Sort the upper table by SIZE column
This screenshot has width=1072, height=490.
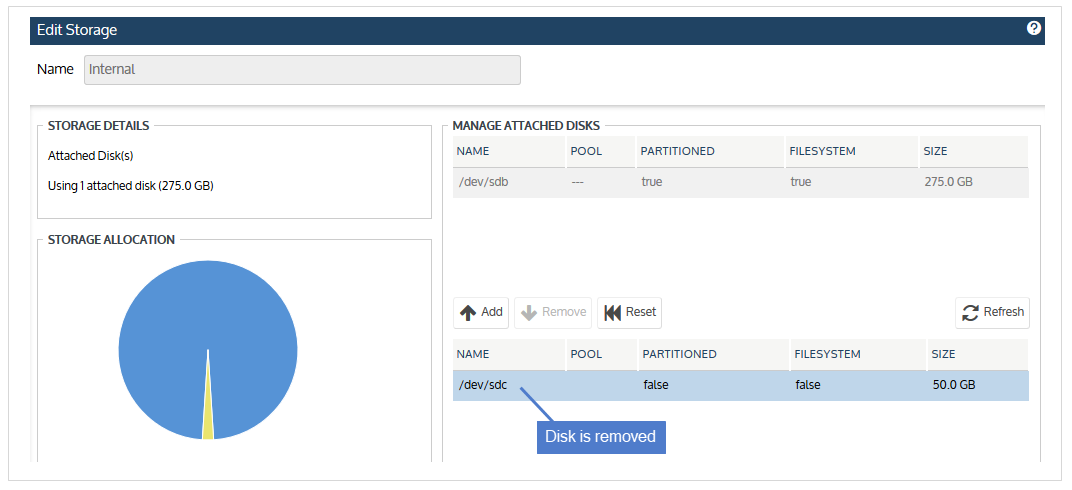point(974,152)
